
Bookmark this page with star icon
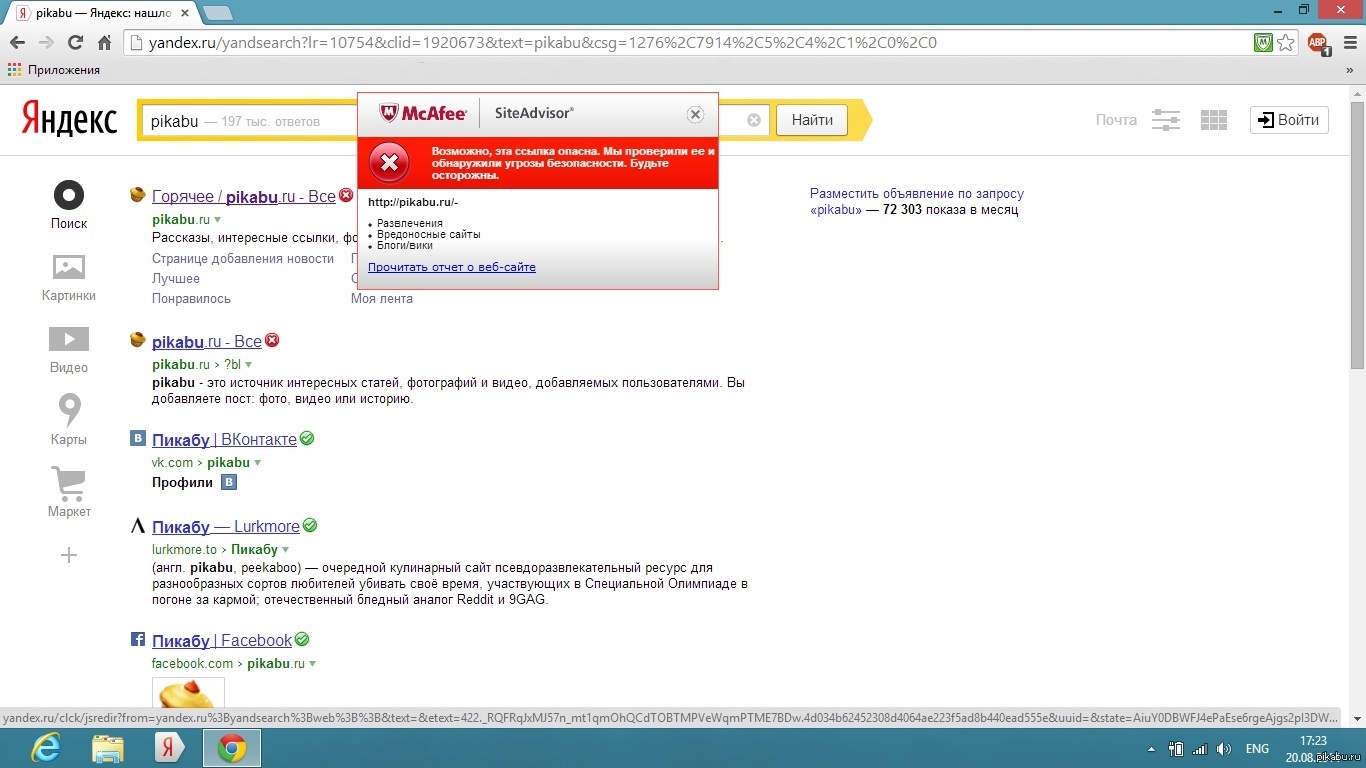pos(1286,43)
